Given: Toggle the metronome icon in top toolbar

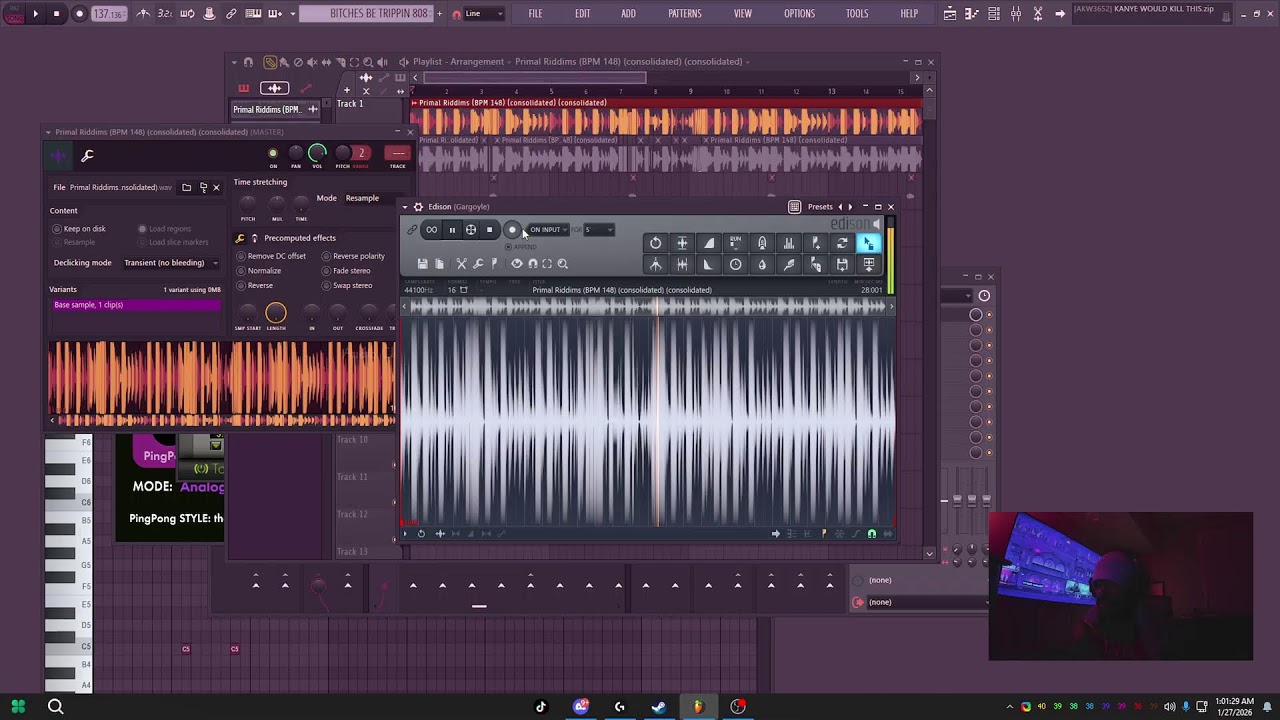Looking at the screenshot, I should coord(144,14).
